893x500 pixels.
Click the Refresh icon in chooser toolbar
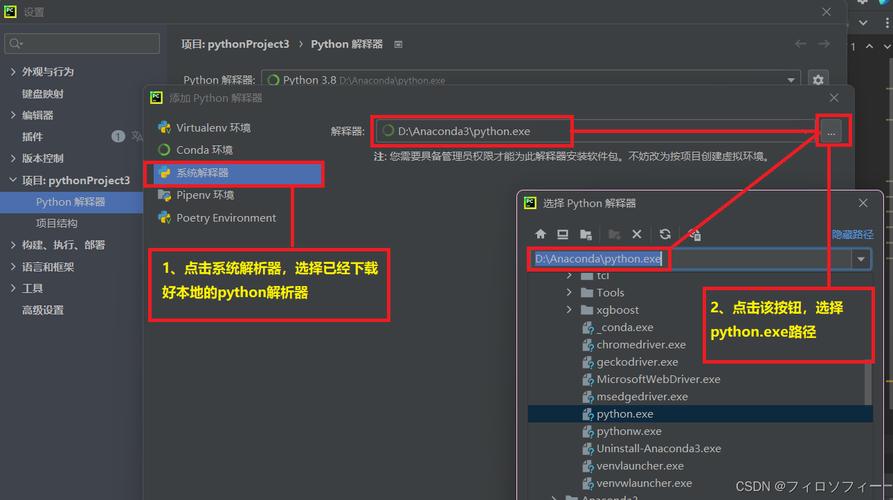click(x=665, y=234)
